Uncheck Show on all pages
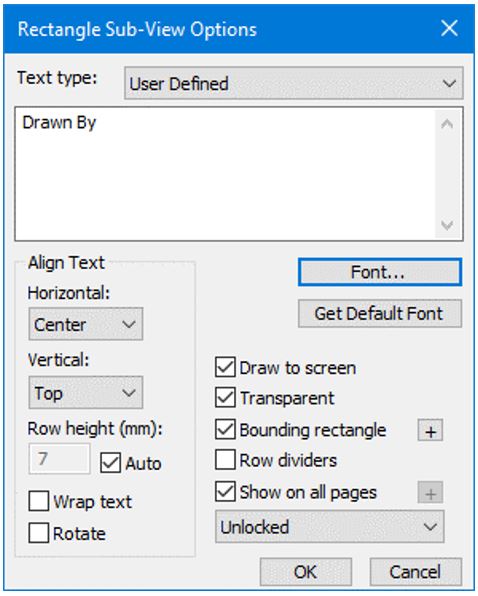 click(225, 491)
